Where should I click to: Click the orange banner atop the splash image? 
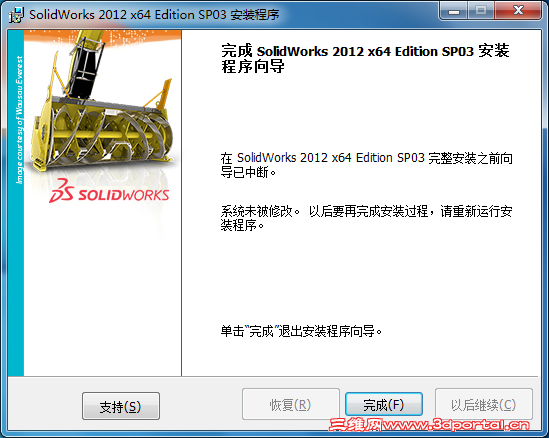[103, 36]
